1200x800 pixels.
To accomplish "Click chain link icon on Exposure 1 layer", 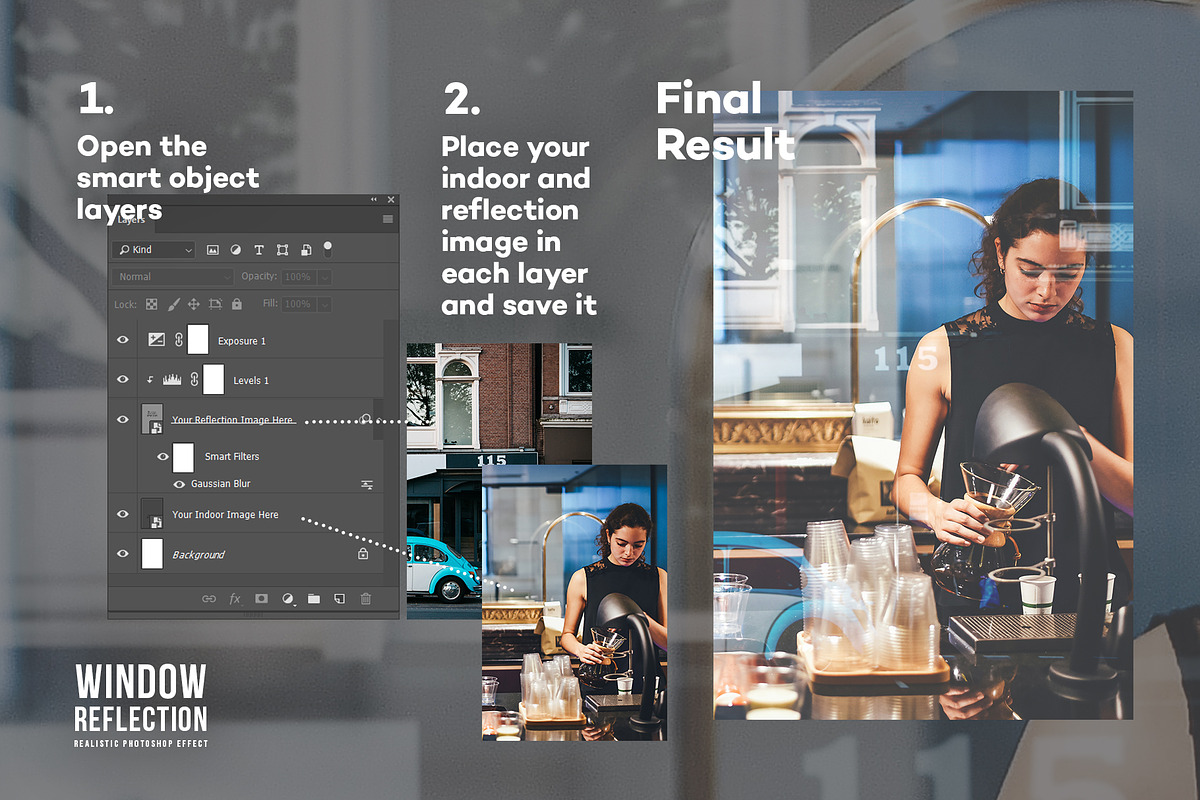I will coord(179,340).
